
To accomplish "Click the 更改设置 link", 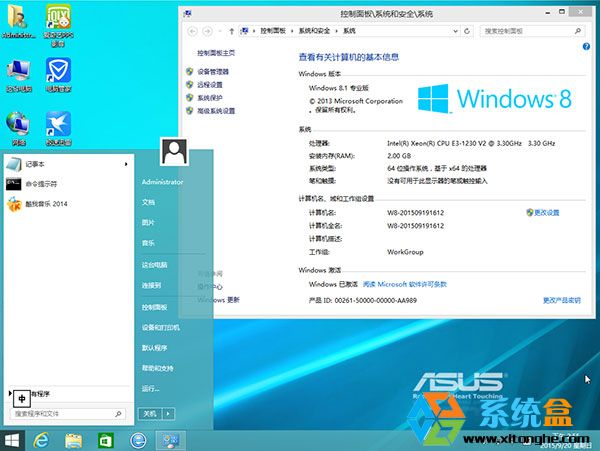I will 546,213.
